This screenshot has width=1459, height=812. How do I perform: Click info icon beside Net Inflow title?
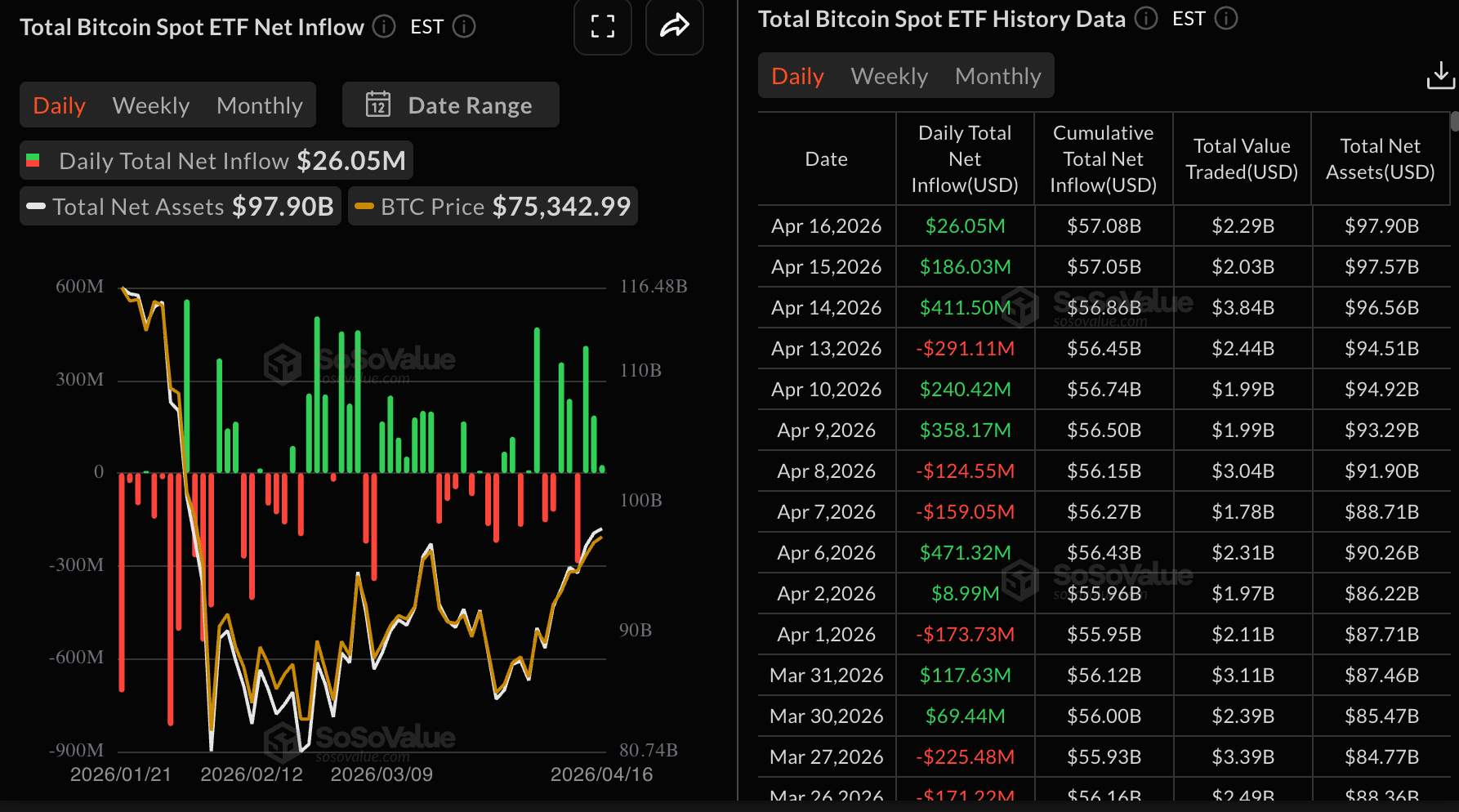[384, 27]
